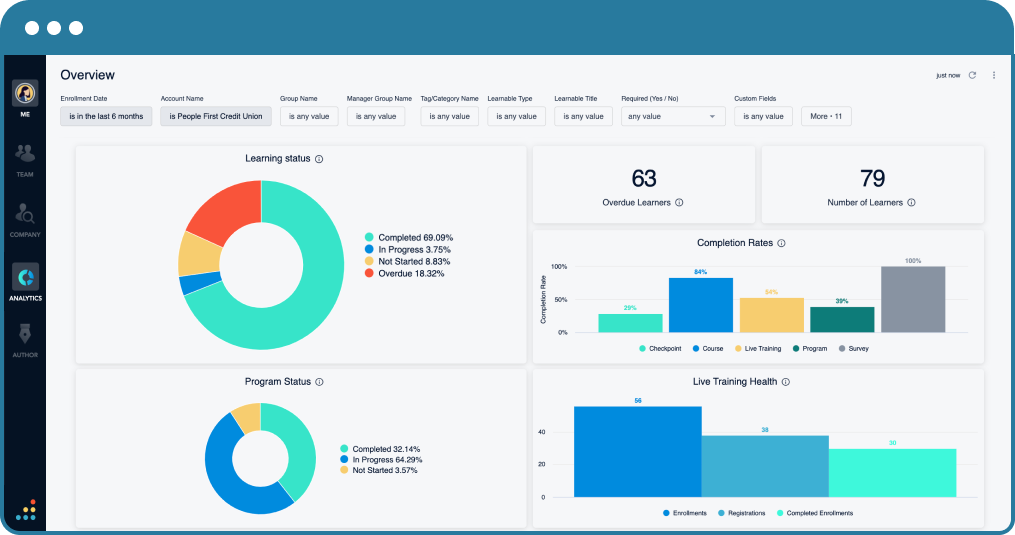Expand the Required (Yes / No) dropdown
The width and height of the screenshot is (1015, 535).
click(673, 116)
